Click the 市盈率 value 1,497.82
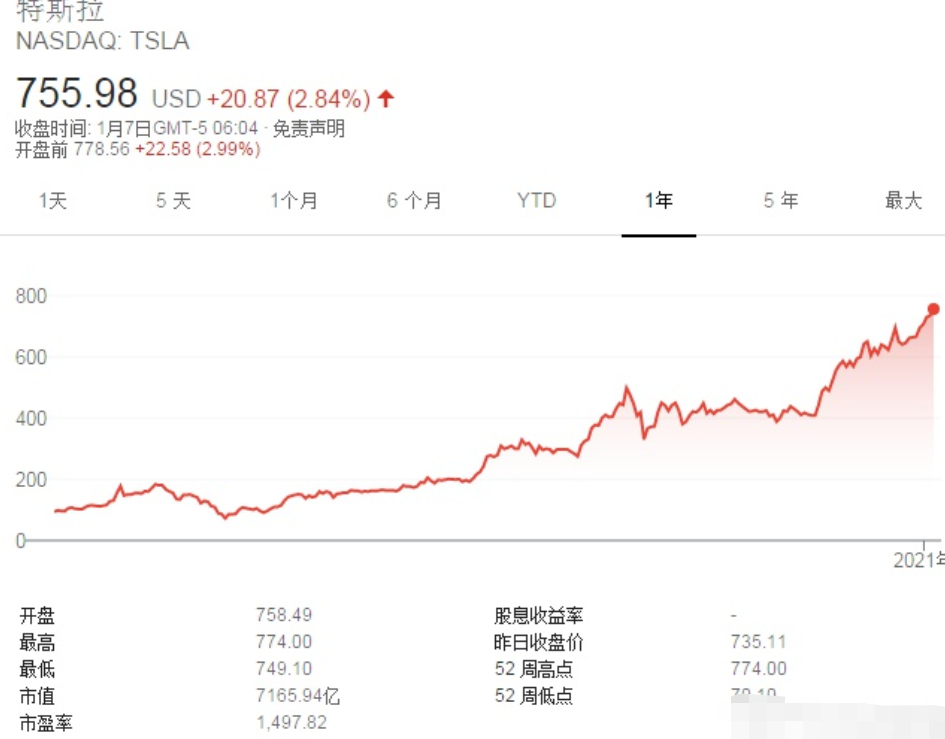 click(291, 722)
